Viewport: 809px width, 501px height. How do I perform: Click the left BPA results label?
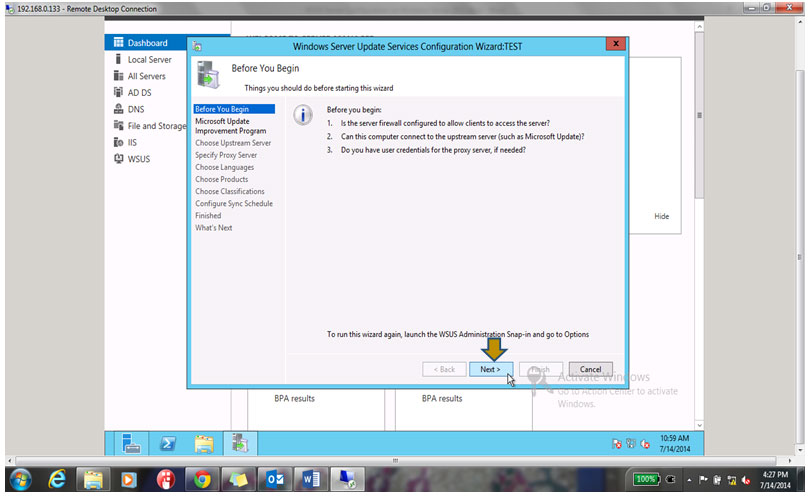294,398
